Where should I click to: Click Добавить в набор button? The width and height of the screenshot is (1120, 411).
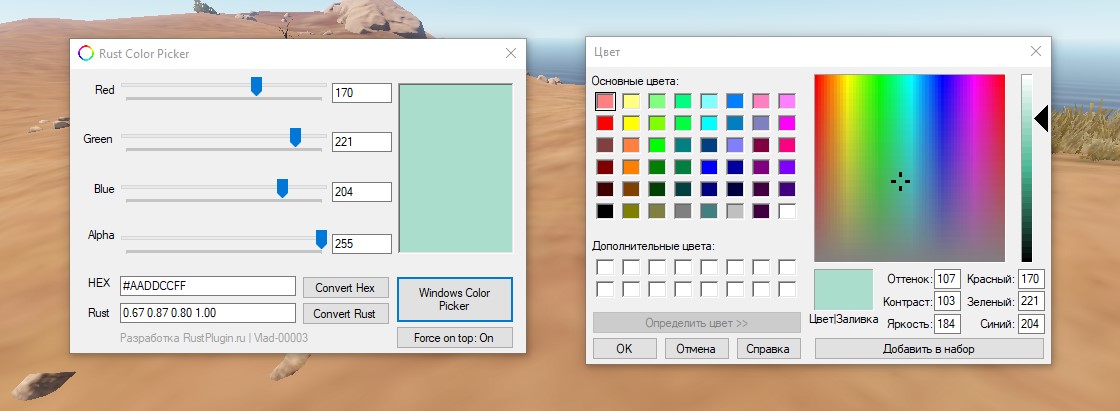[929, 349]
